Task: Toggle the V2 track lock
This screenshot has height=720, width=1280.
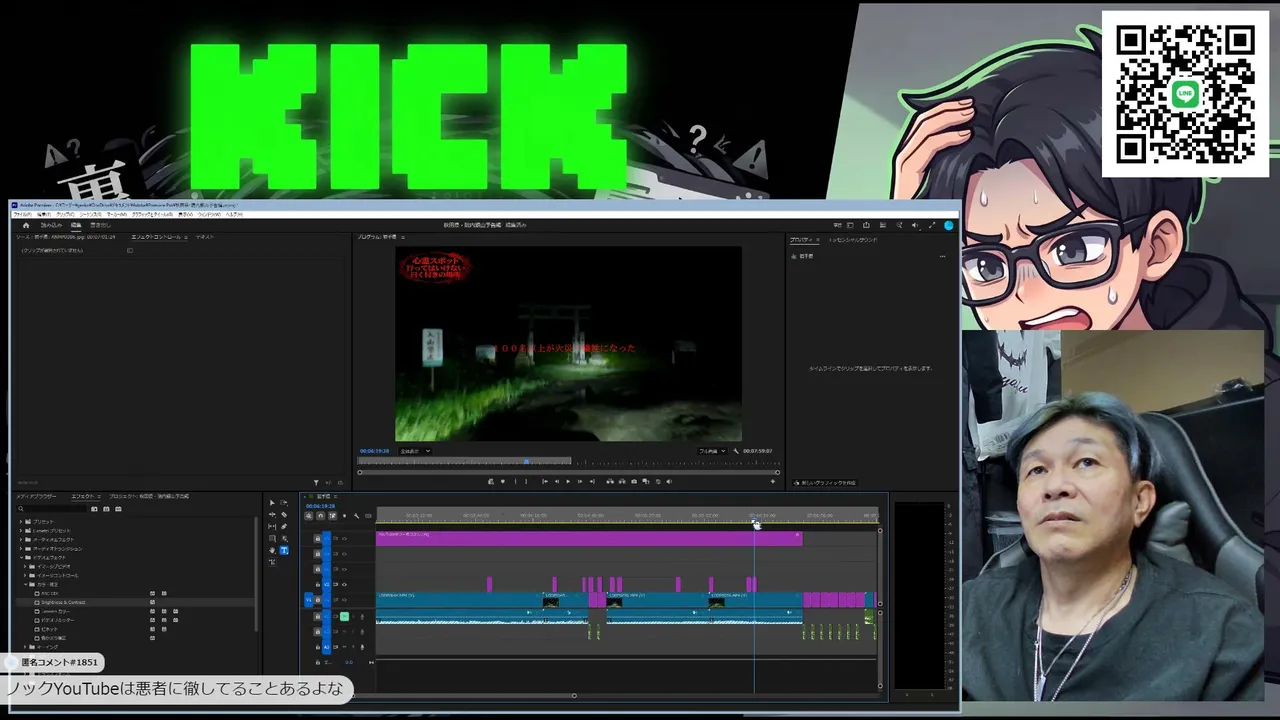Action: (318, 584)
